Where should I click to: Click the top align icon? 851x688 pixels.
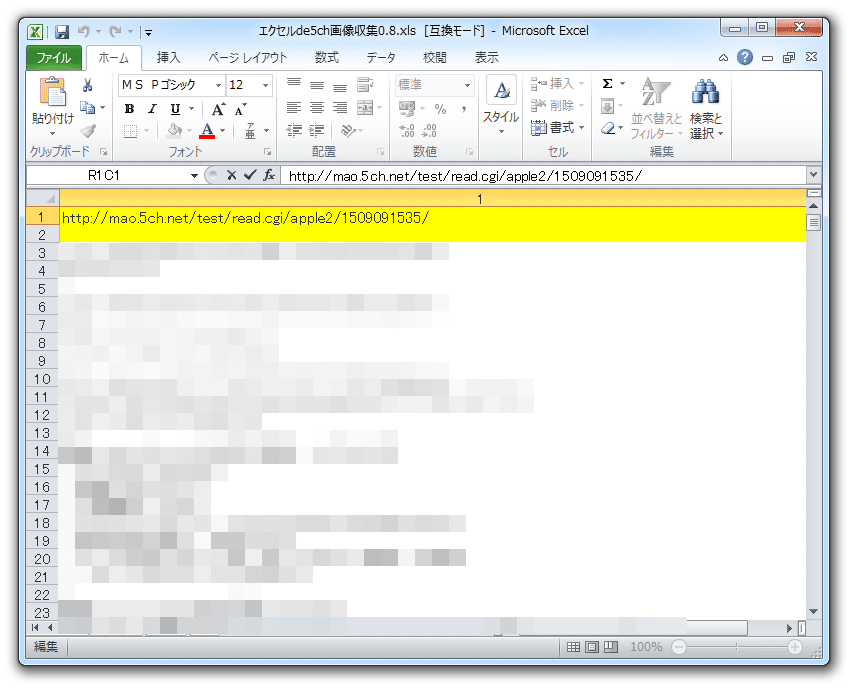(x=294, y=84)
